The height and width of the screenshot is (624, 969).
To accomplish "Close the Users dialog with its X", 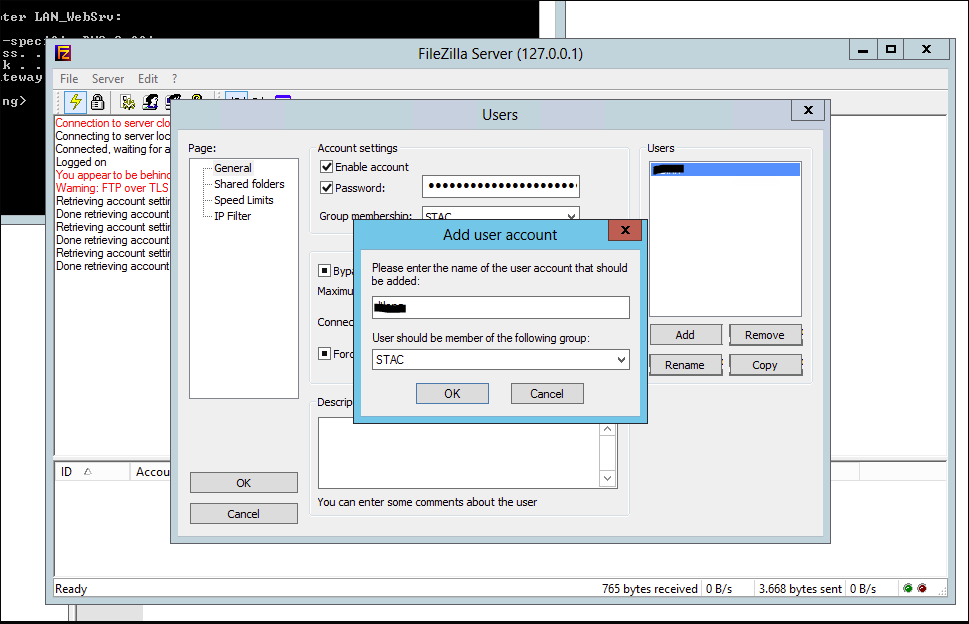I will click(808, 110).
